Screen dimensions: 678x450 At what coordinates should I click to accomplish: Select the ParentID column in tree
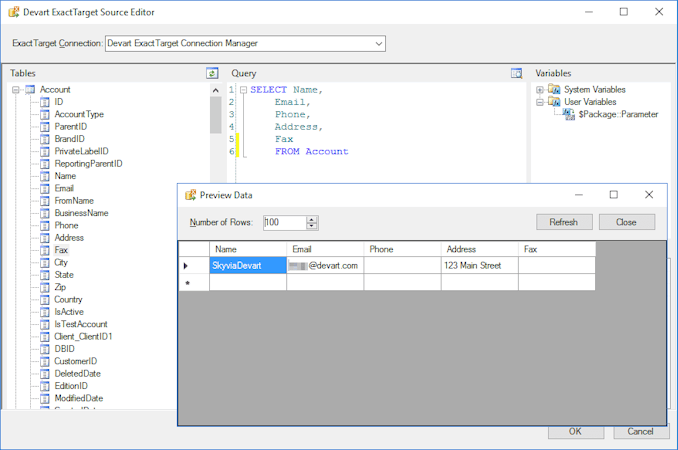(70, 127)
